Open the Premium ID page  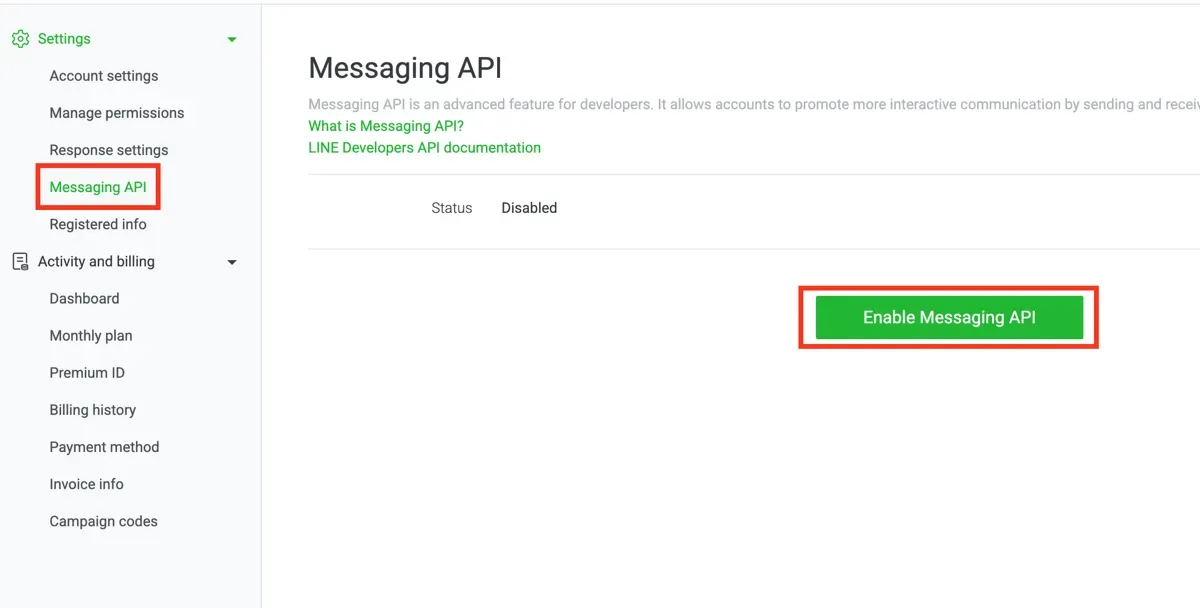point(86,372)
